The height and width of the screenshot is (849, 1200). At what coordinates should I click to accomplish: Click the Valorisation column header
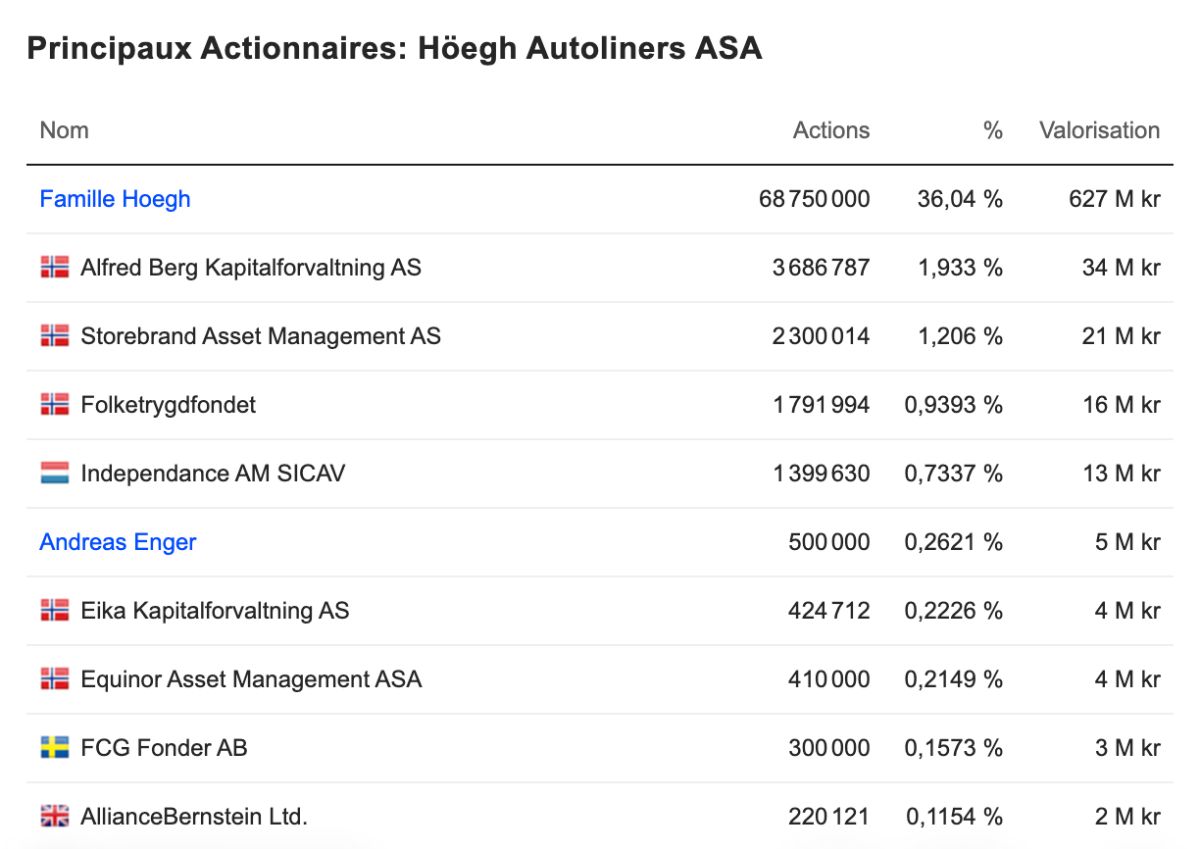tap(1099, 130)
